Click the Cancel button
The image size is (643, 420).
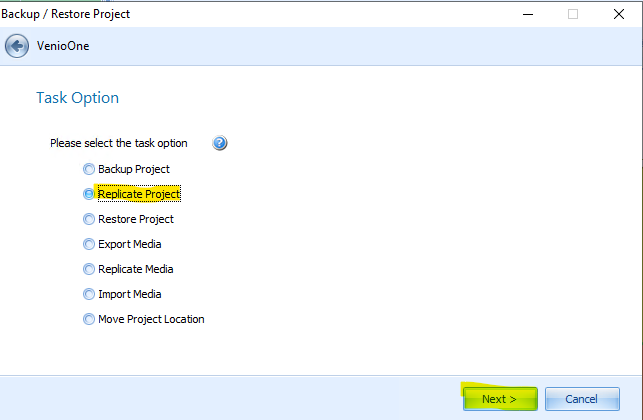[x=582, y=399]
